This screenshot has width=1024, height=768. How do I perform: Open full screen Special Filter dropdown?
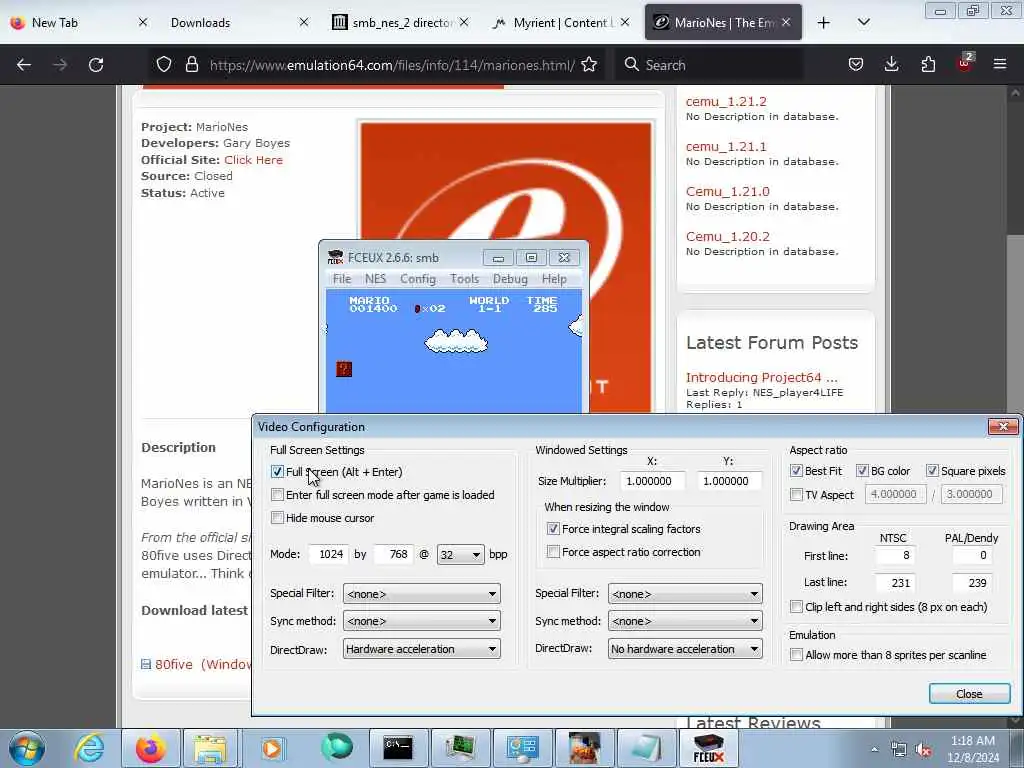coord(421,594)
